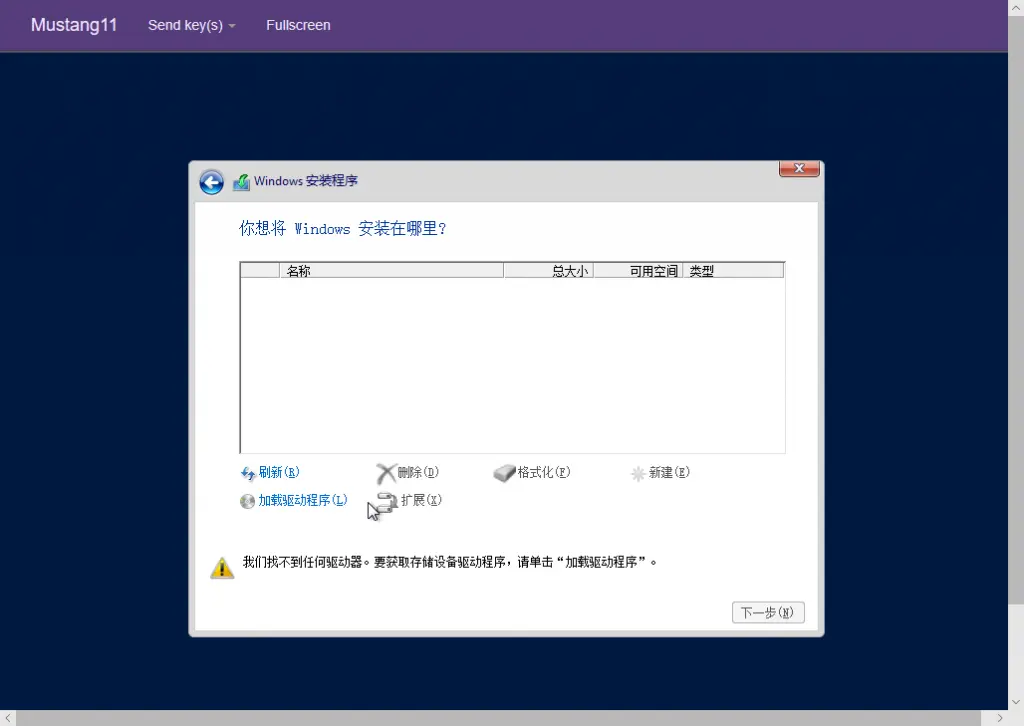
Task: Click the Windows Setup title icon
Action: [x=242, y=182]
